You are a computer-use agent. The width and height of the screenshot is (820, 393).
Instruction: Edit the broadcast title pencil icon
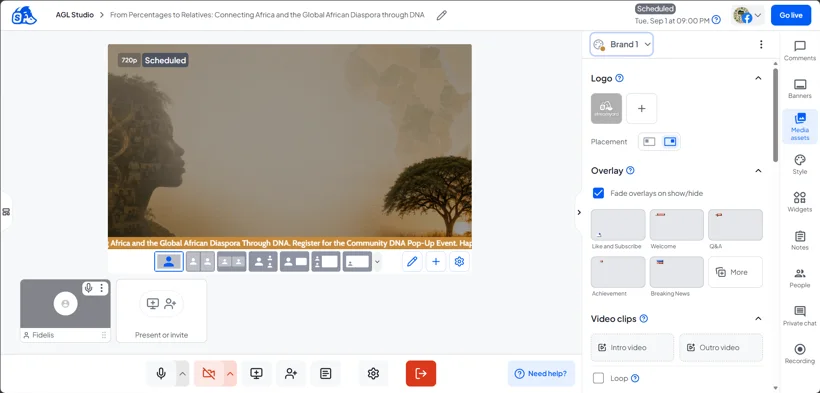click(441, 15)
